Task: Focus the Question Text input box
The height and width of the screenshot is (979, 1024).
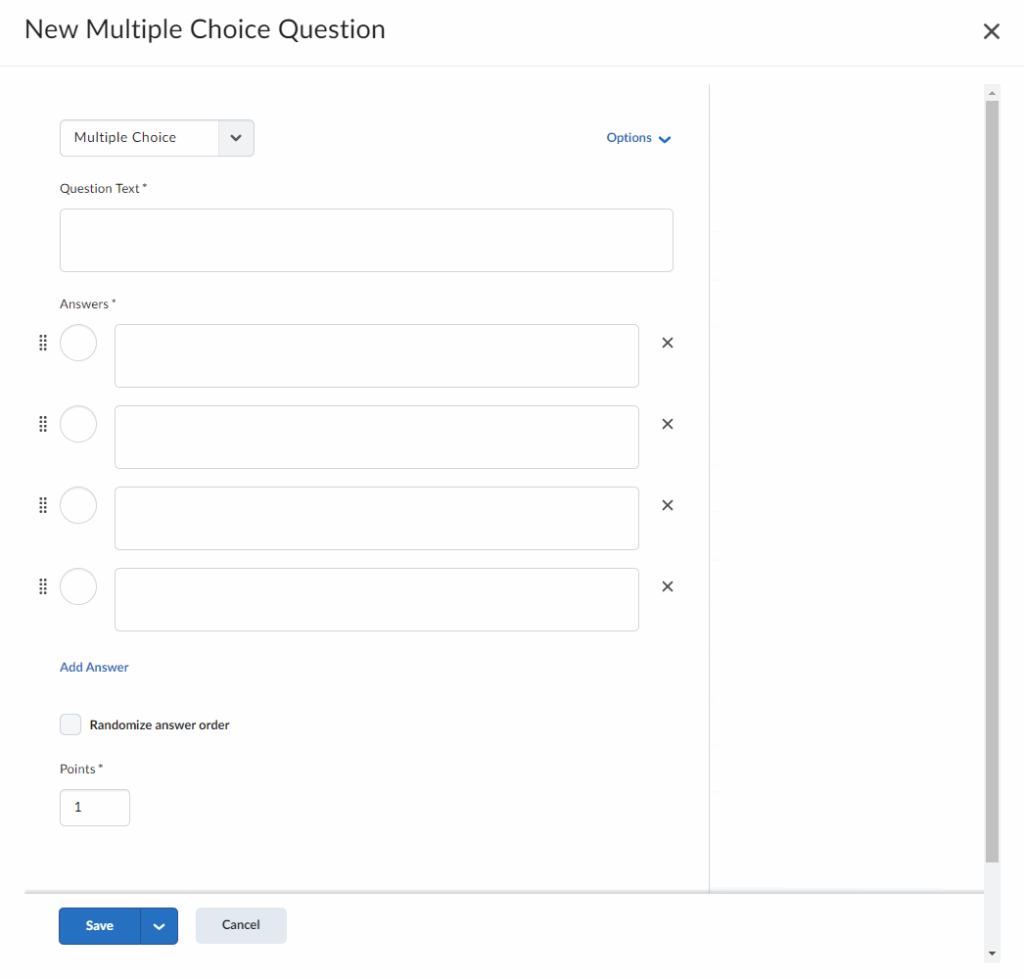Action: pyautogui.click(x=366, y=240)
